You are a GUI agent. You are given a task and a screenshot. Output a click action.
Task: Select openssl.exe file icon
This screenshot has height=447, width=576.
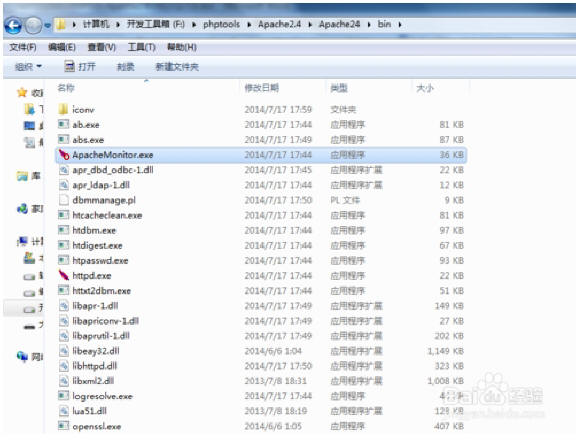[63, 426]
